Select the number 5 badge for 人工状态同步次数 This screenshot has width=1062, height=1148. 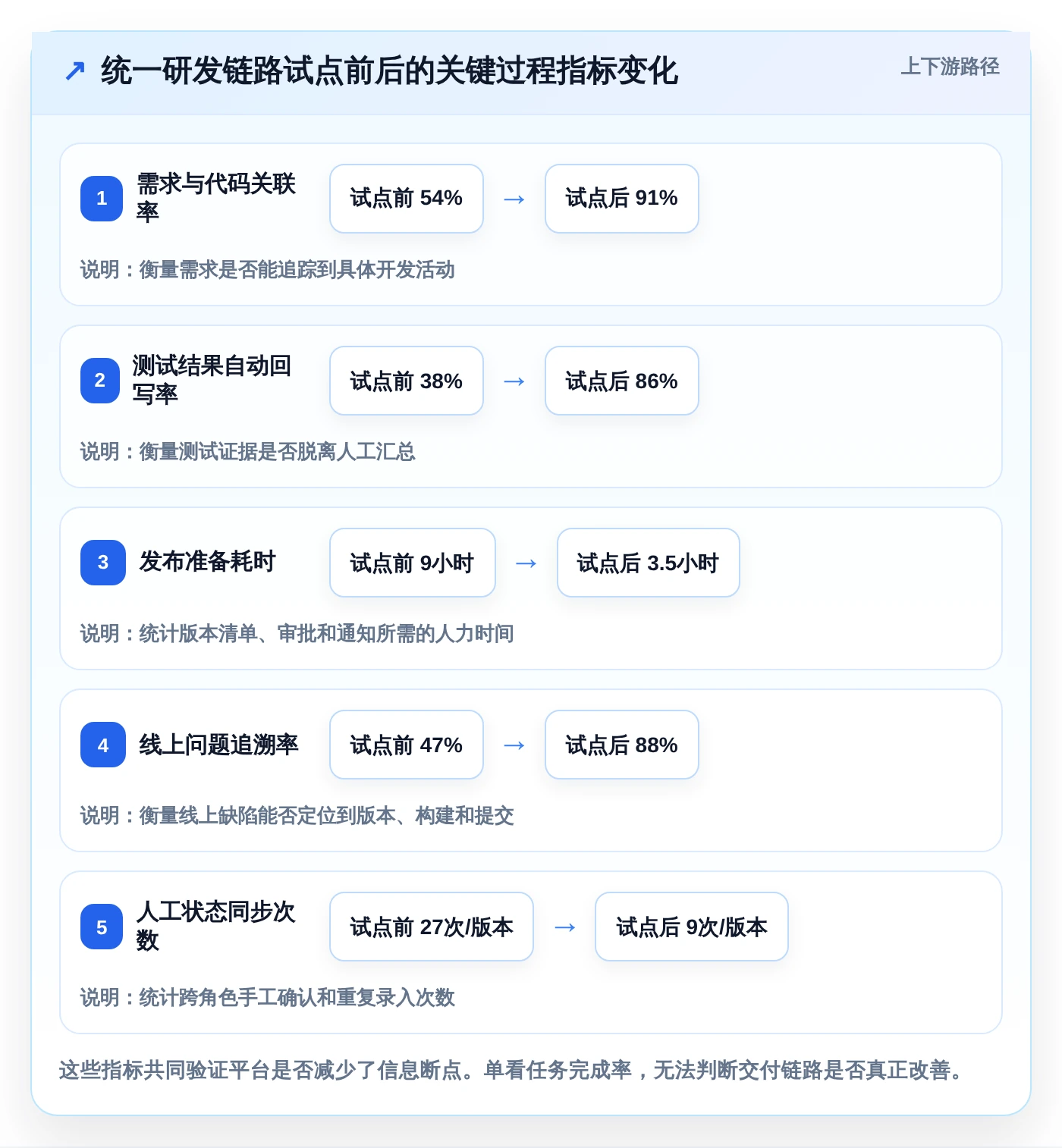pos(102,927)
